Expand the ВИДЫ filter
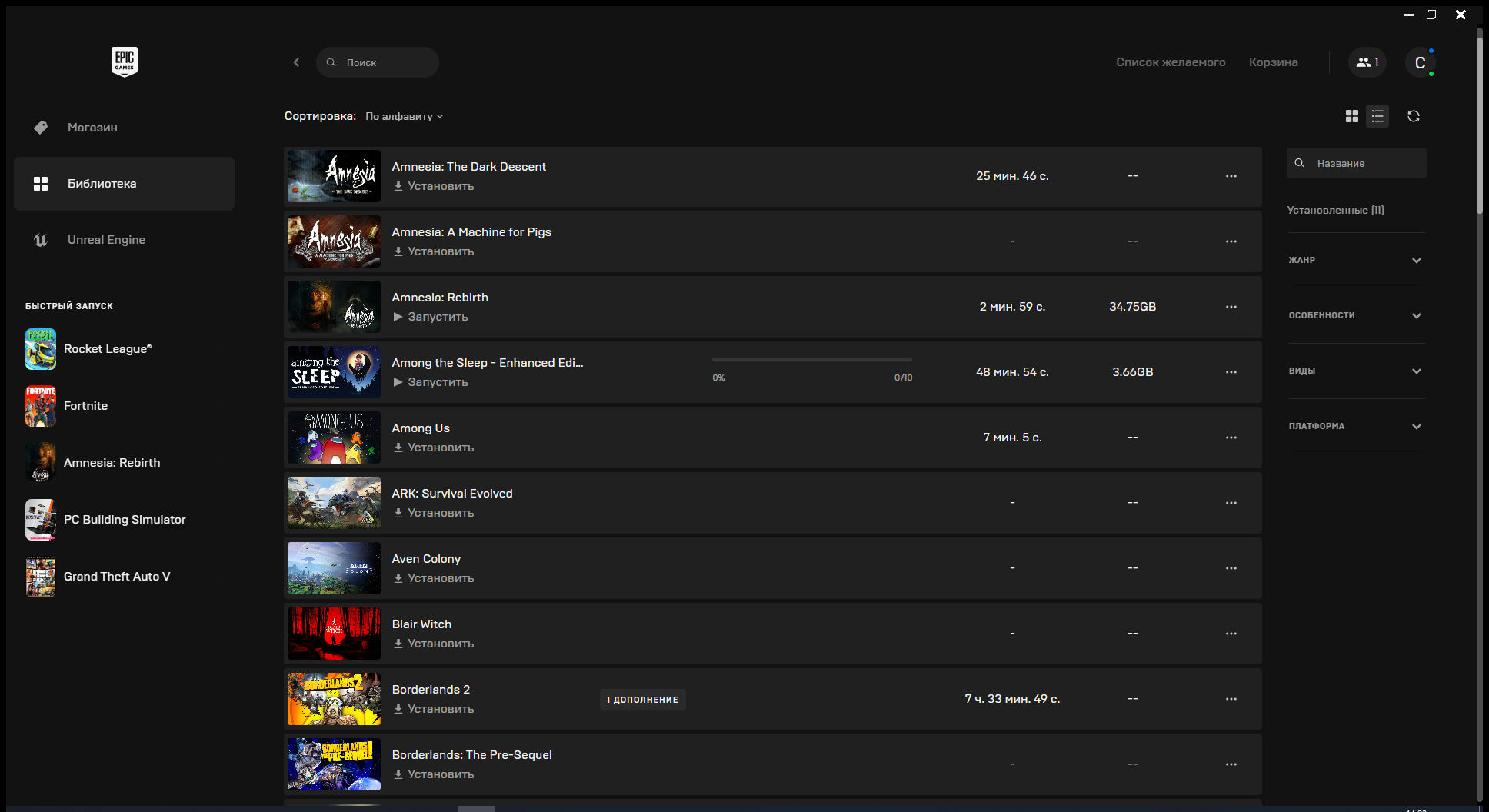 coord(1356,371)
